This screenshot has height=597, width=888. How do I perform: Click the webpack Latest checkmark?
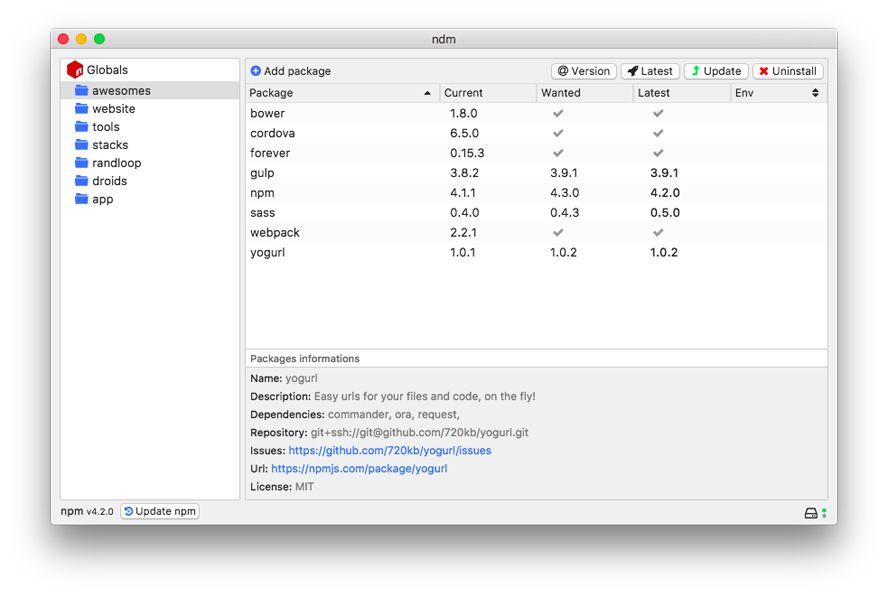(x=658, y=232)
